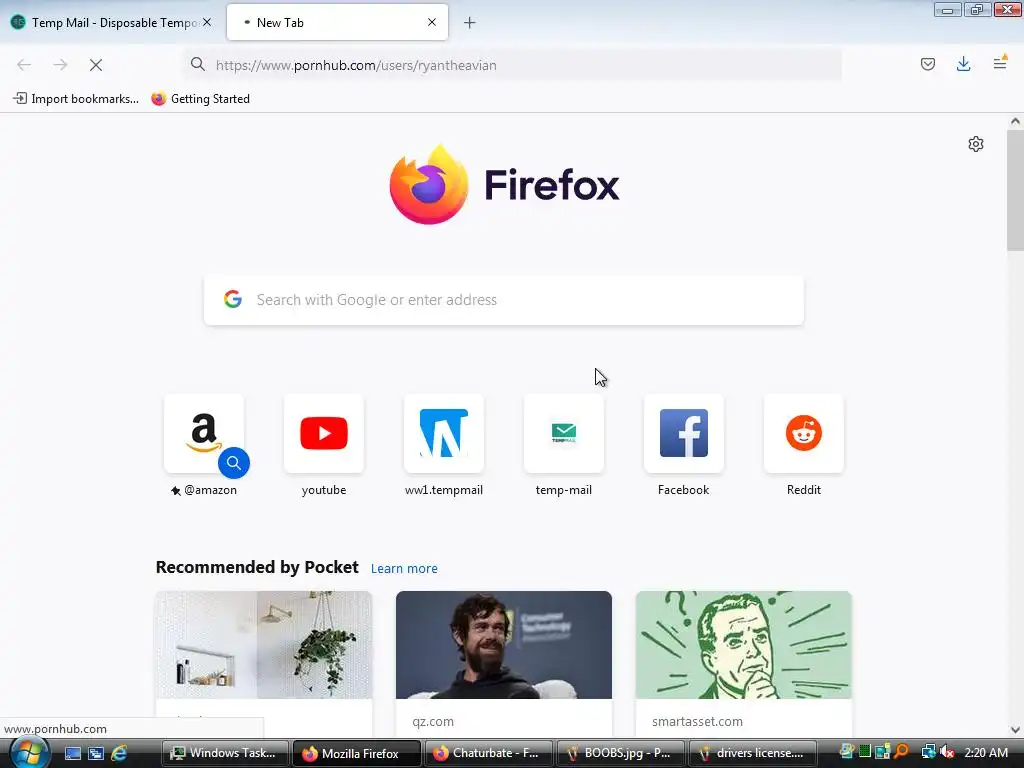Image resolution: width=1024 pixels, height=768 pixels.
Task: Click the page scrollbar up arrow
Action: click(x=1015, y=121)
